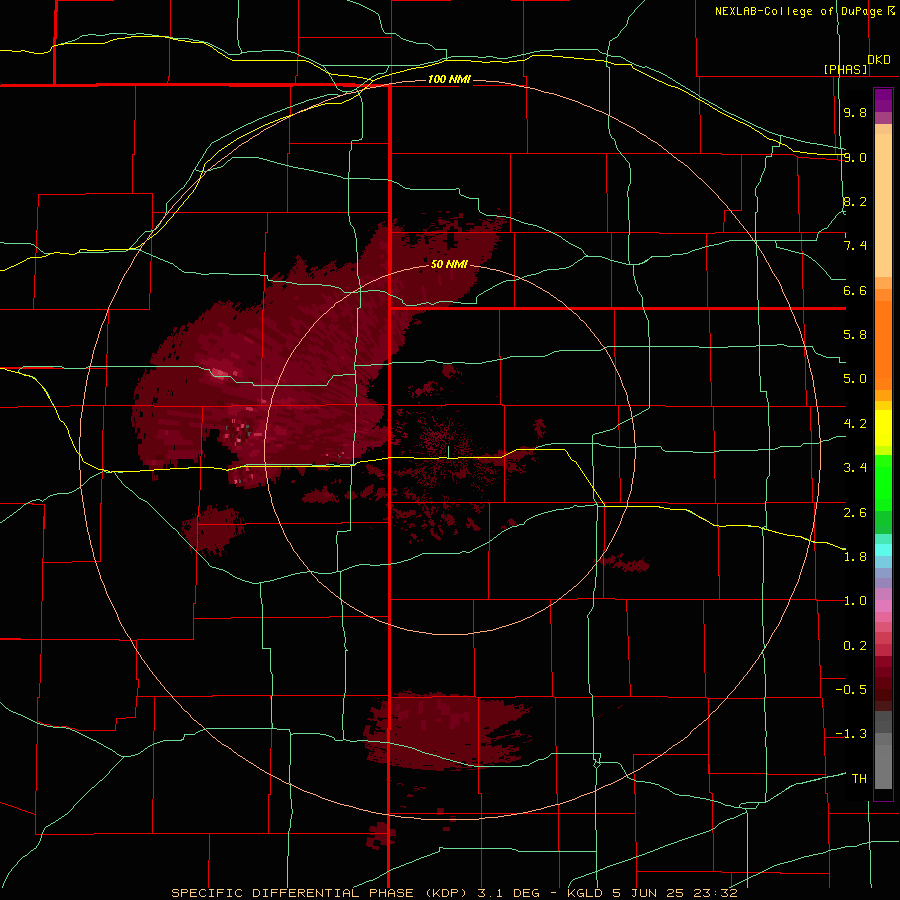Screen dimensions: 900x900
Task: Select the dark red segment of color bar
Action: (883, 683)
